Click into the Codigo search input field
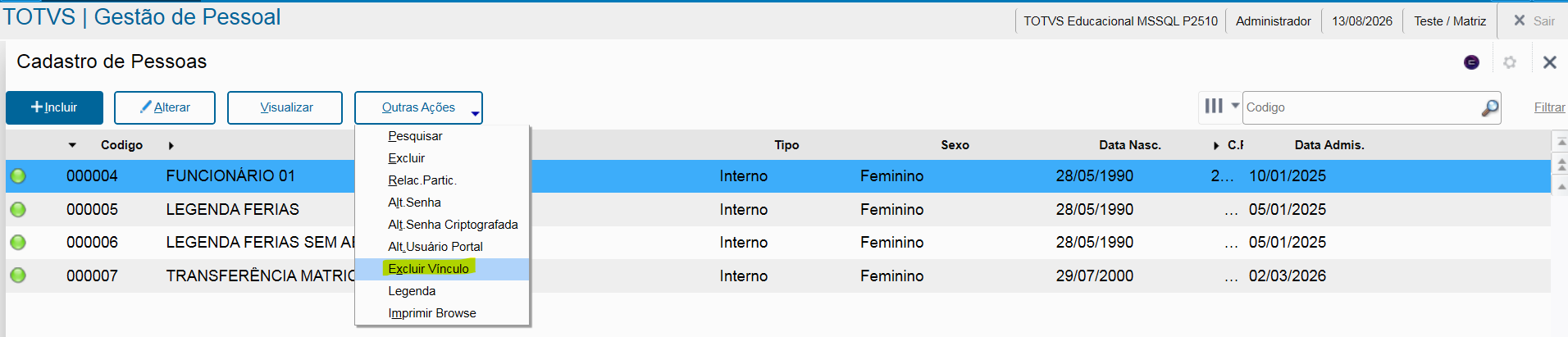Screen dimensions: 1568x337 (1361, 107)
